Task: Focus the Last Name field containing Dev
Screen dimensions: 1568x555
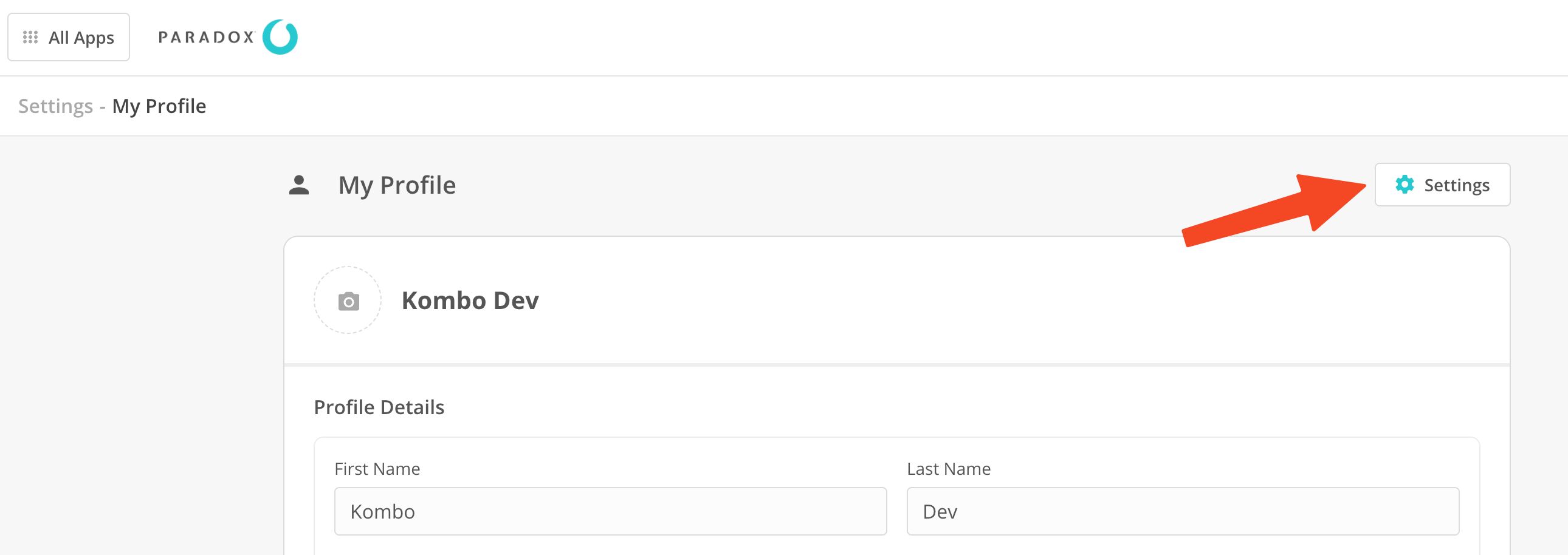Action: [1182, 511]
